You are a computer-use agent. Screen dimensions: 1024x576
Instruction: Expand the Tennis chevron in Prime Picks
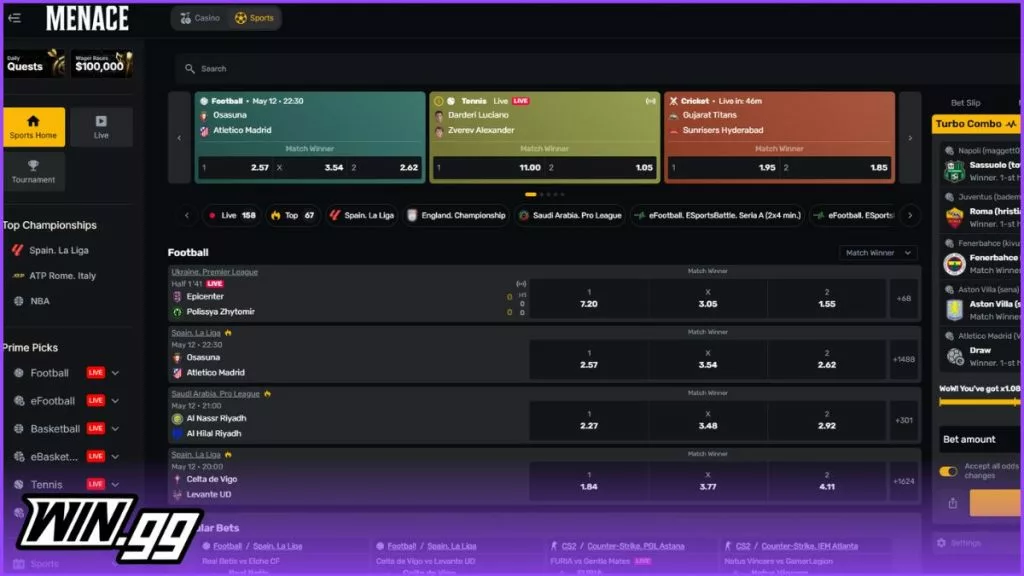[x=115, y=485]
